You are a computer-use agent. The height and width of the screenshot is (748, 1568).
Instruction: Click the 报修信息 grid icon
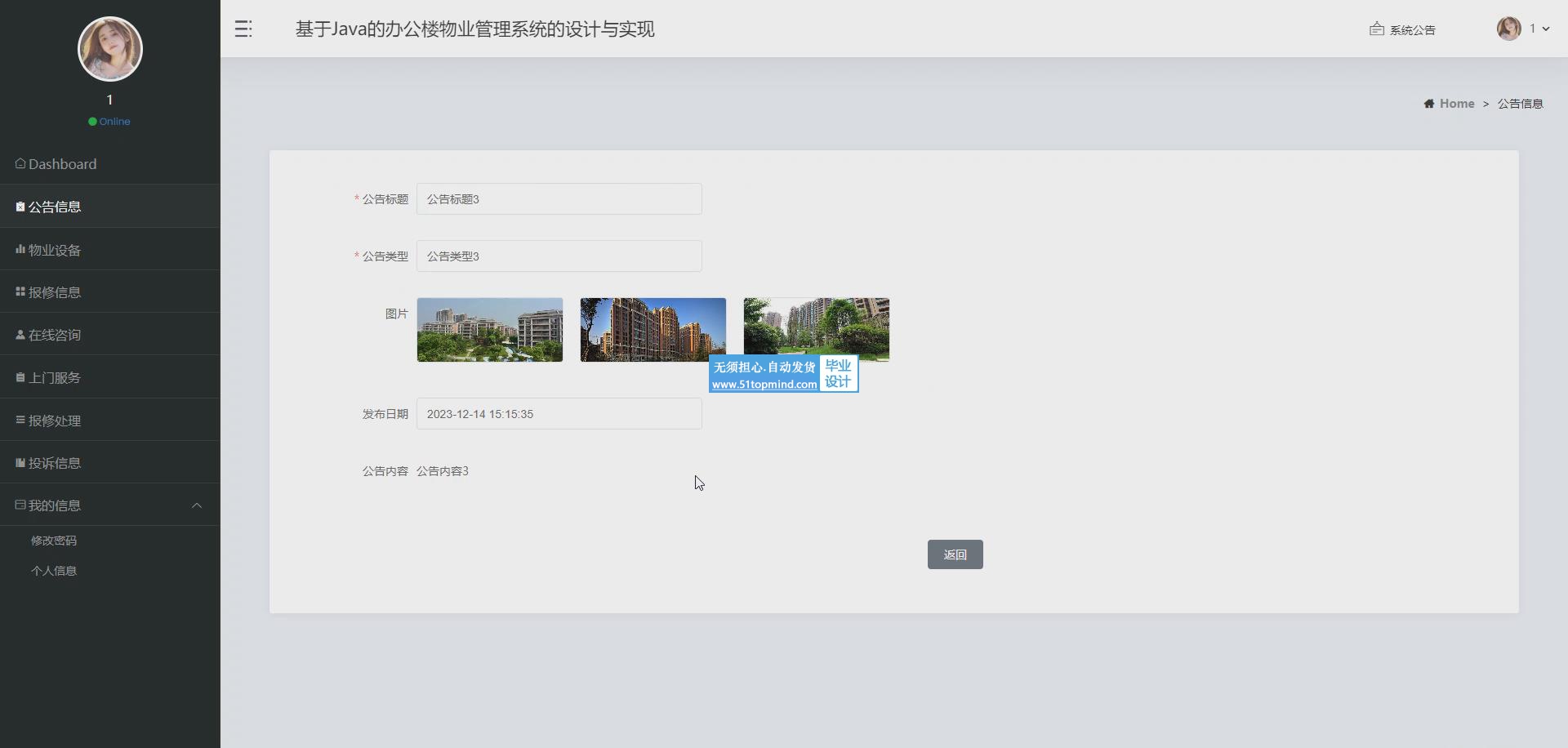coord(20,292)
